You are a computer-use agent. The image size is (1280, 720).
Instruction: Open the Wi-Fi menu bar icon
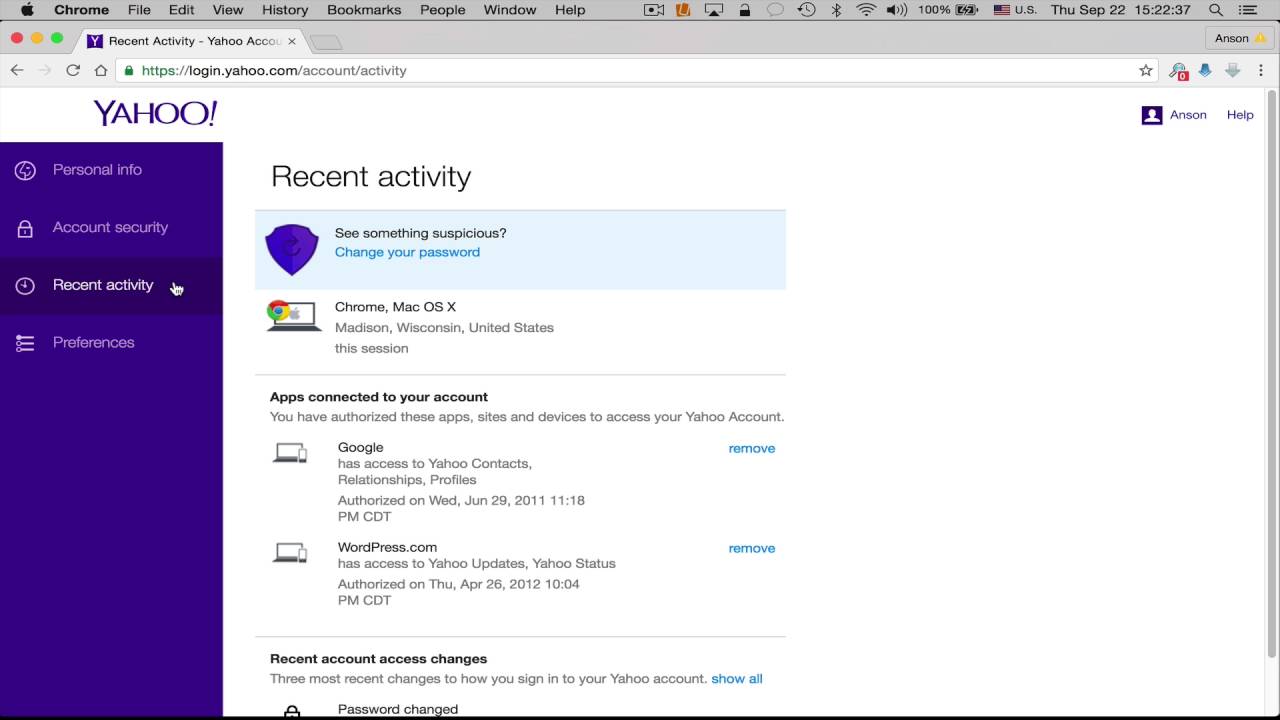click(x=866, y=10)
